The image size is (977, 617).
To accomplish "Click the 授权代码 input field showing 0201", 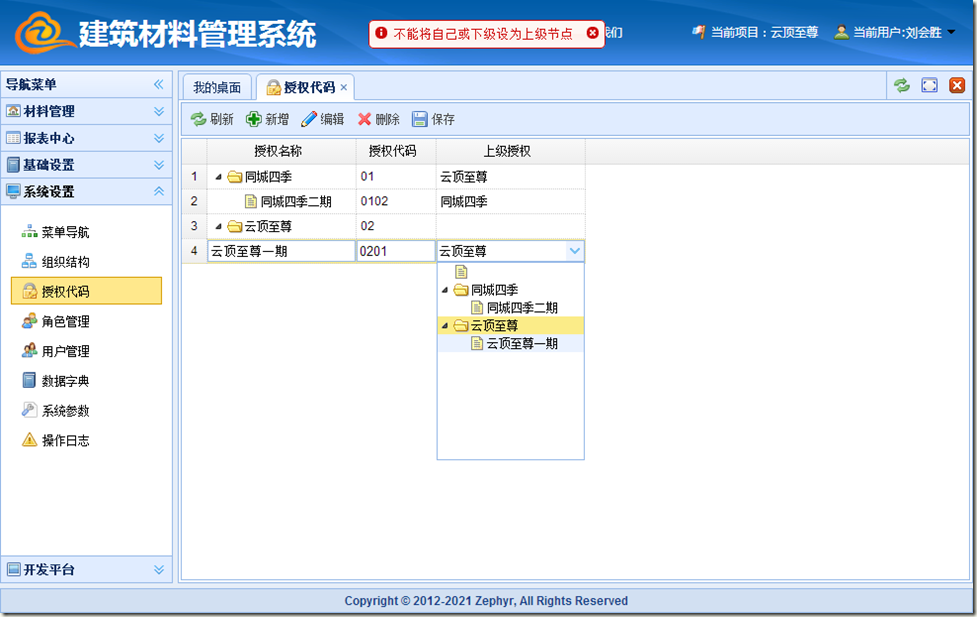I will click(395, 251).
